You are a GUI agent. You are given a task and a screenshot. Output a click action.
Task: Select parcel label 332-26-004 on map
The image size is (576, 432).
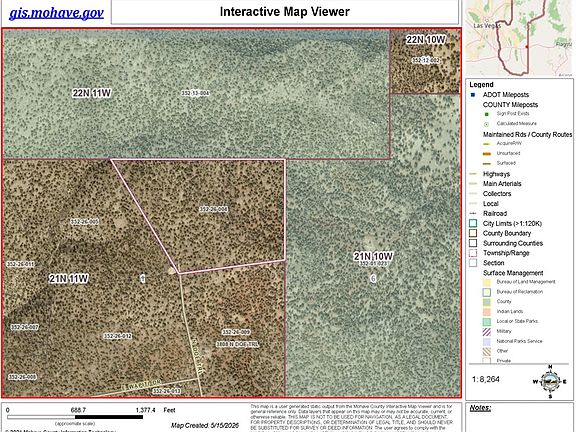click(x=213, y=209)
